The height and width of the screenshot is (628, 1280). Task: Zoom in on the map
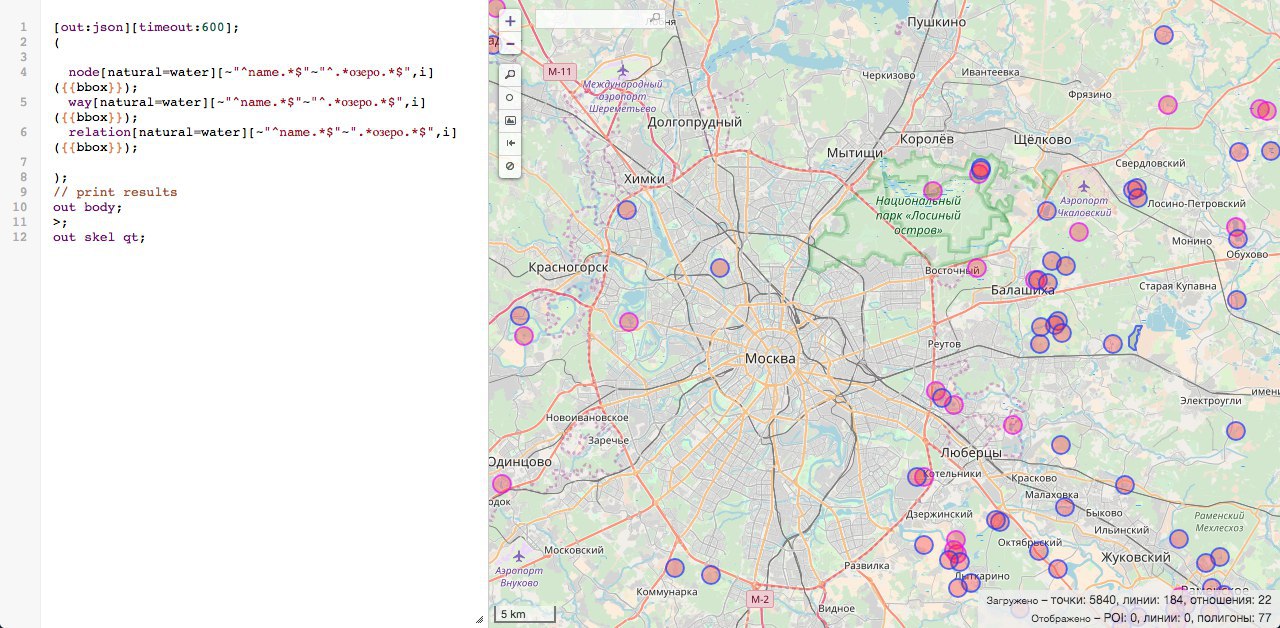pyautogui.click(x=510, y=21)
